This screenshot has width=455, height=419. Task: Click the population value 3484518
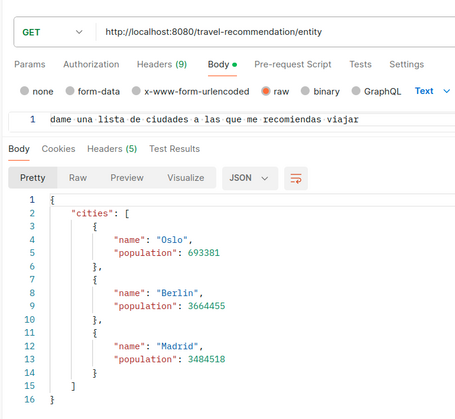[206, 359]
